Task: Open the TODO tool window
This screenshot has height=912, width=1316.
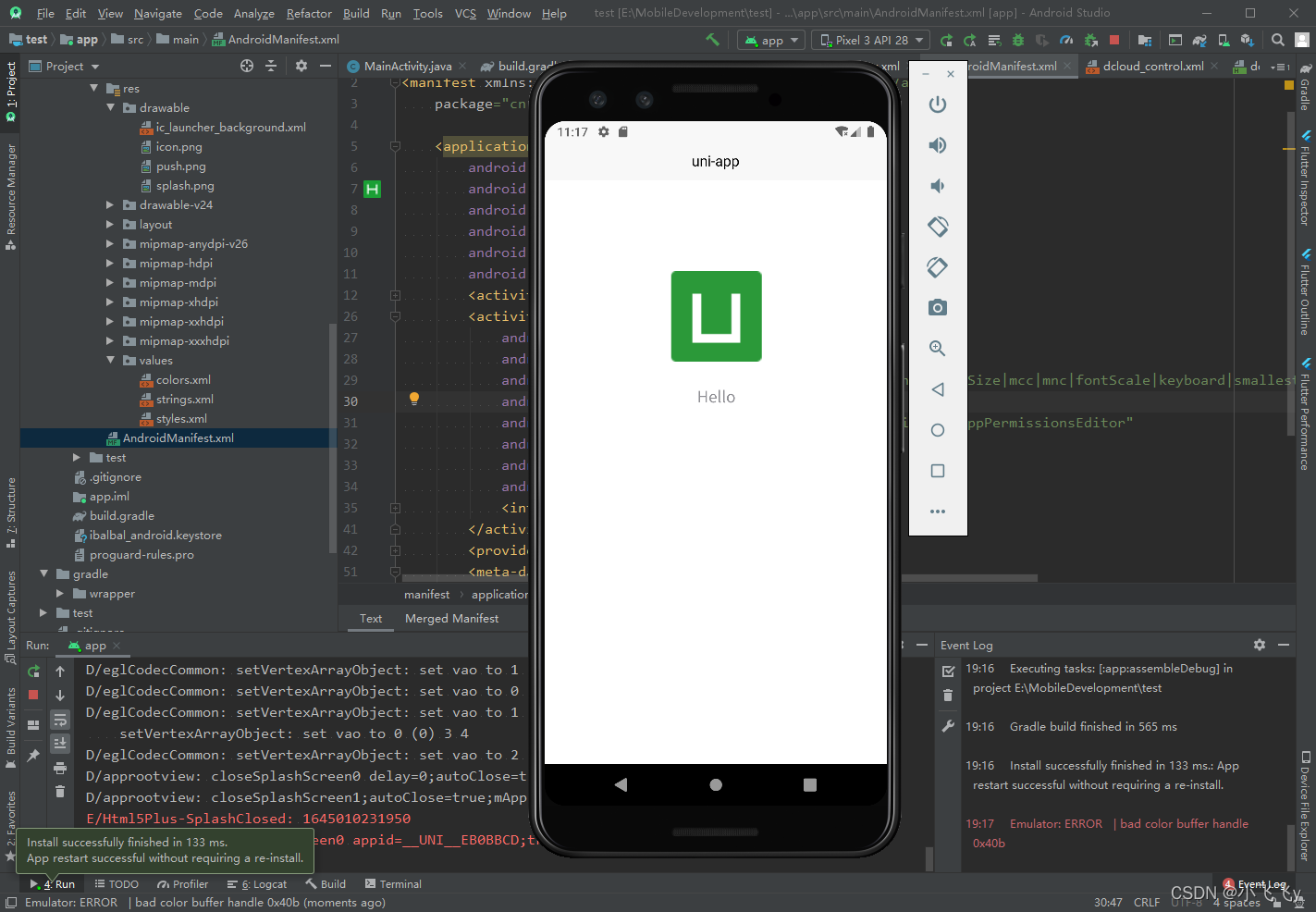Action: tap(117, 883)
